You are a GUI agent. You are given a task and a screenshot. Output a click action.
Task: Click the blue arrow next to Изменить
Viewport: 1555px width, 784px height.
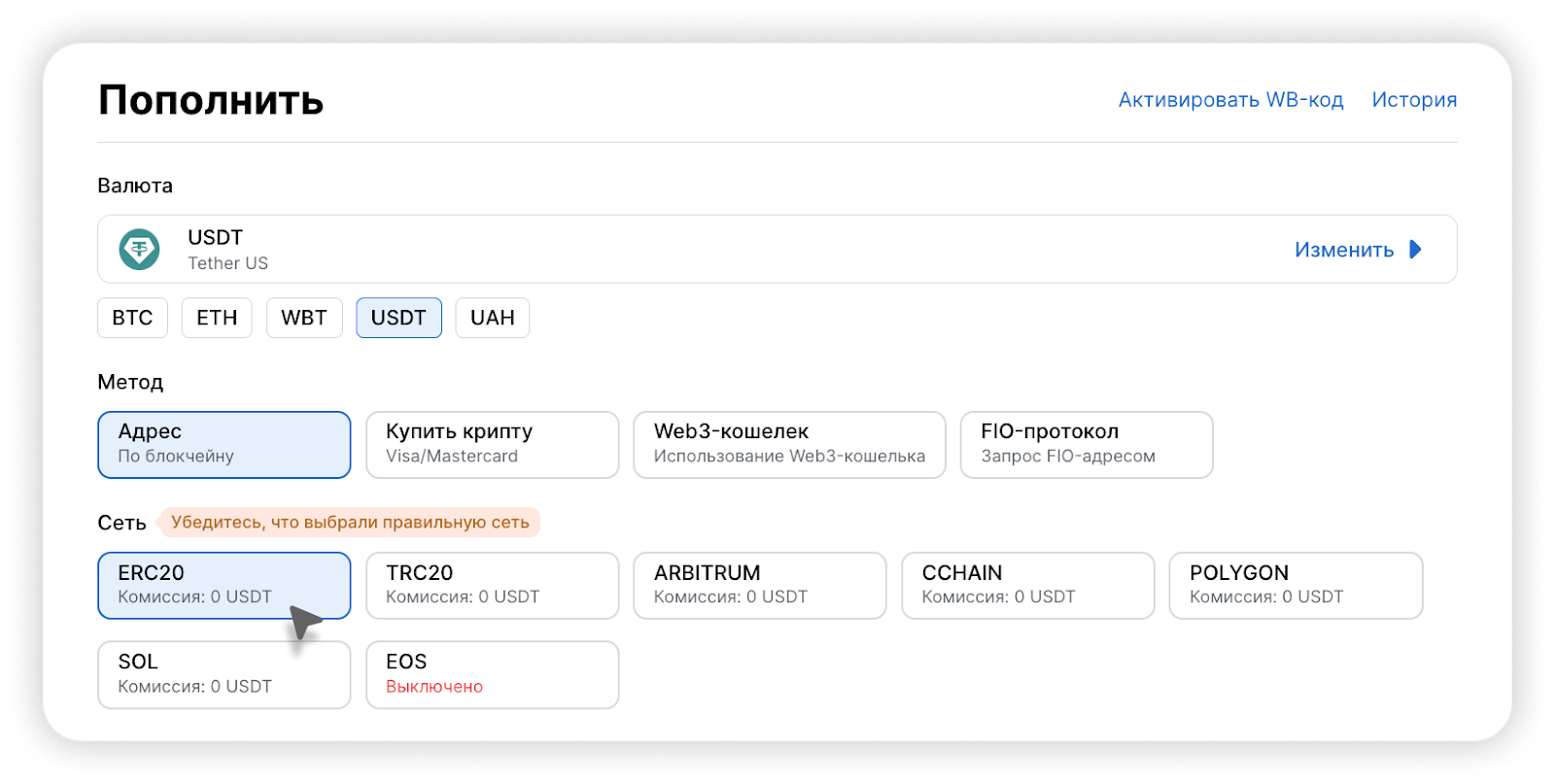[1415, 250]
